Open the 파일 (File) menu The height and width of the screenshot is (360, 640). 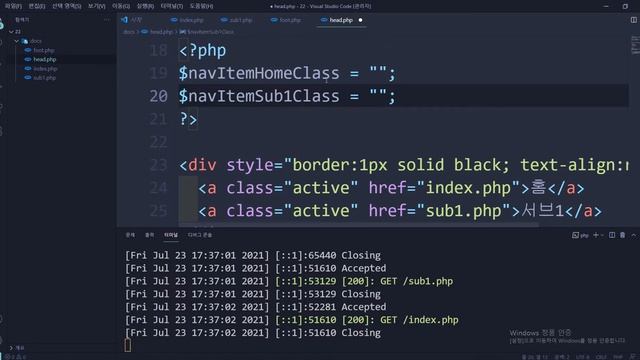tap(13, 6)
